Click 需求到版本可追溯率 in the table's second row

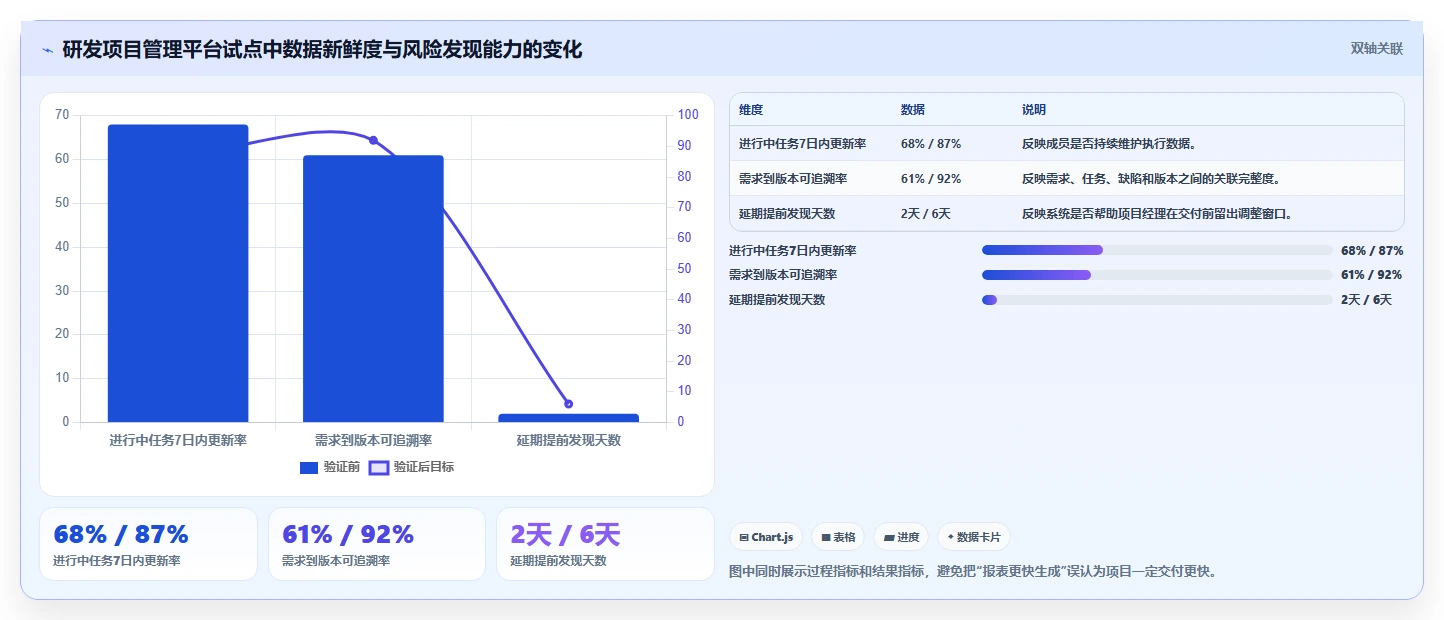click(x=793, y=179)
